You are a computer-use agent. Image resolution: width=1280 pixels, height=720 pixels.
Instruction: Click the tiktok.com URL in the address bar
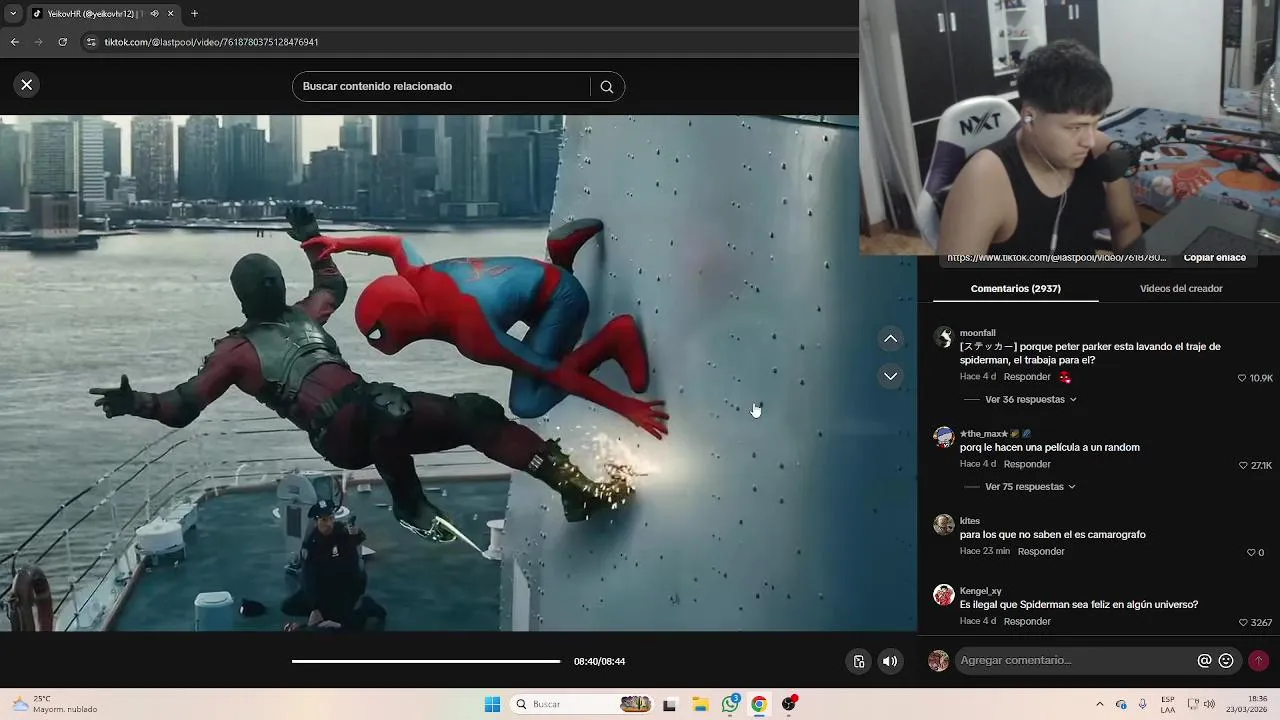pyautogui.click(x=211, y=42)
